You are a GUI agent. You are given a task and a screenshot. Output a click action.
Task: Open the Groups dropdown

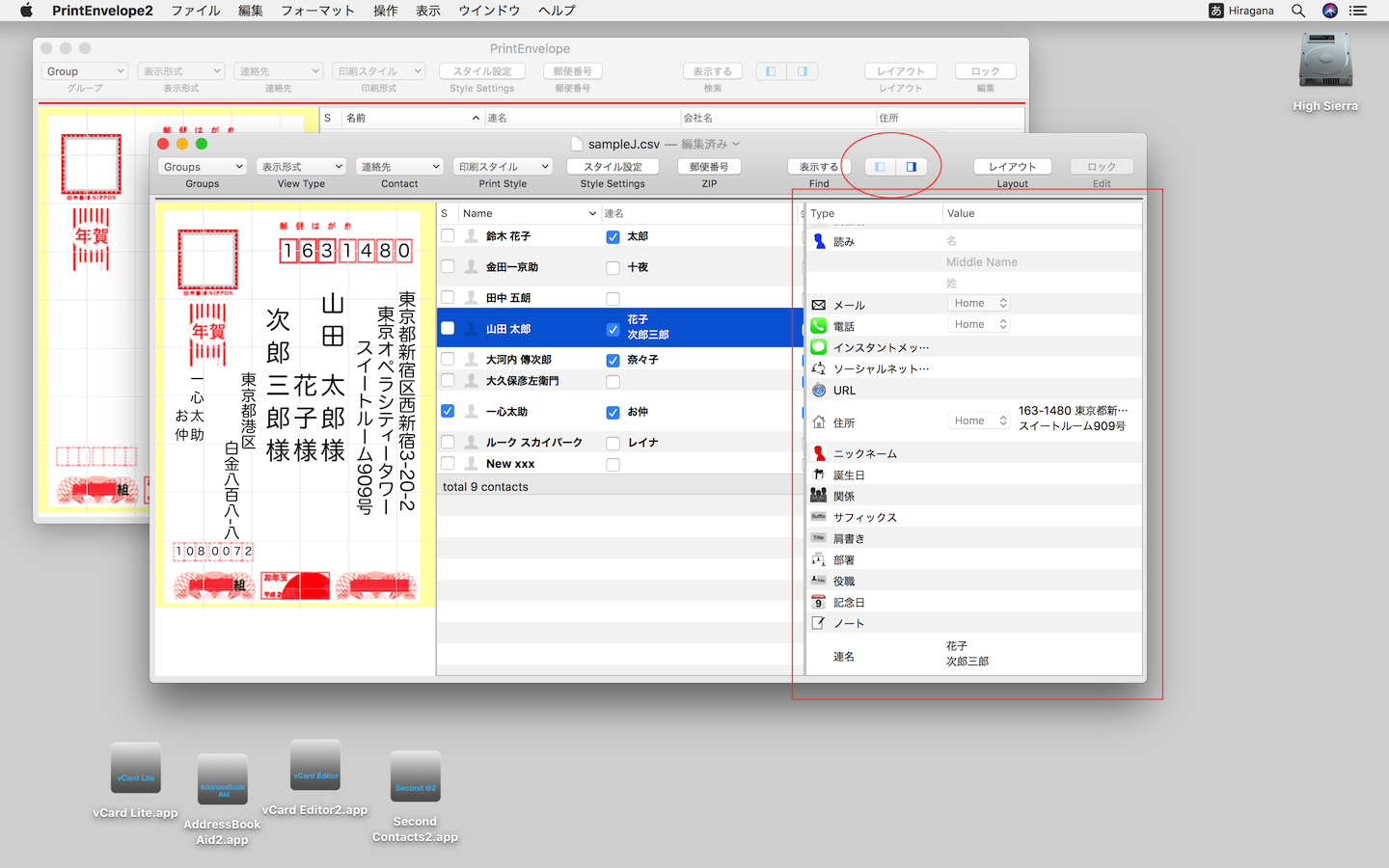point(203,167)
